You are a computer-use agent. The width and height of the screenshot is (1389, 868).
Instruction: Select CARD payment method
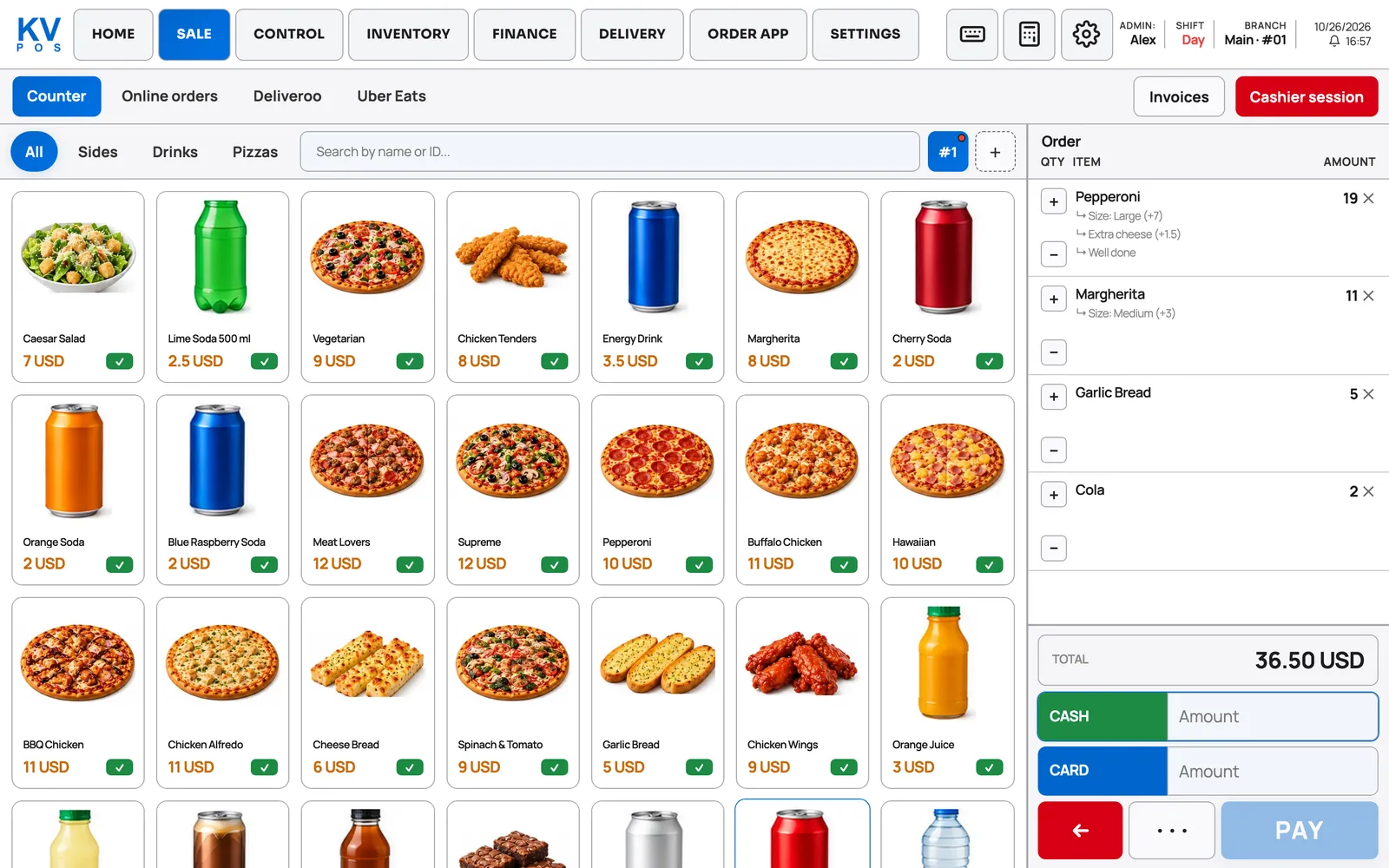coord(1103,771)
